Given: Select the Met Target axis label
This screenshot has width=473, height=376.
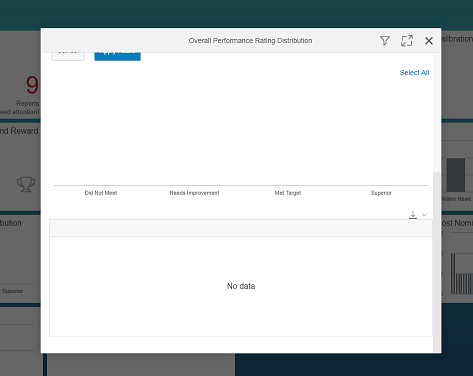Looking at the screenshot, I should pos(288,193).
